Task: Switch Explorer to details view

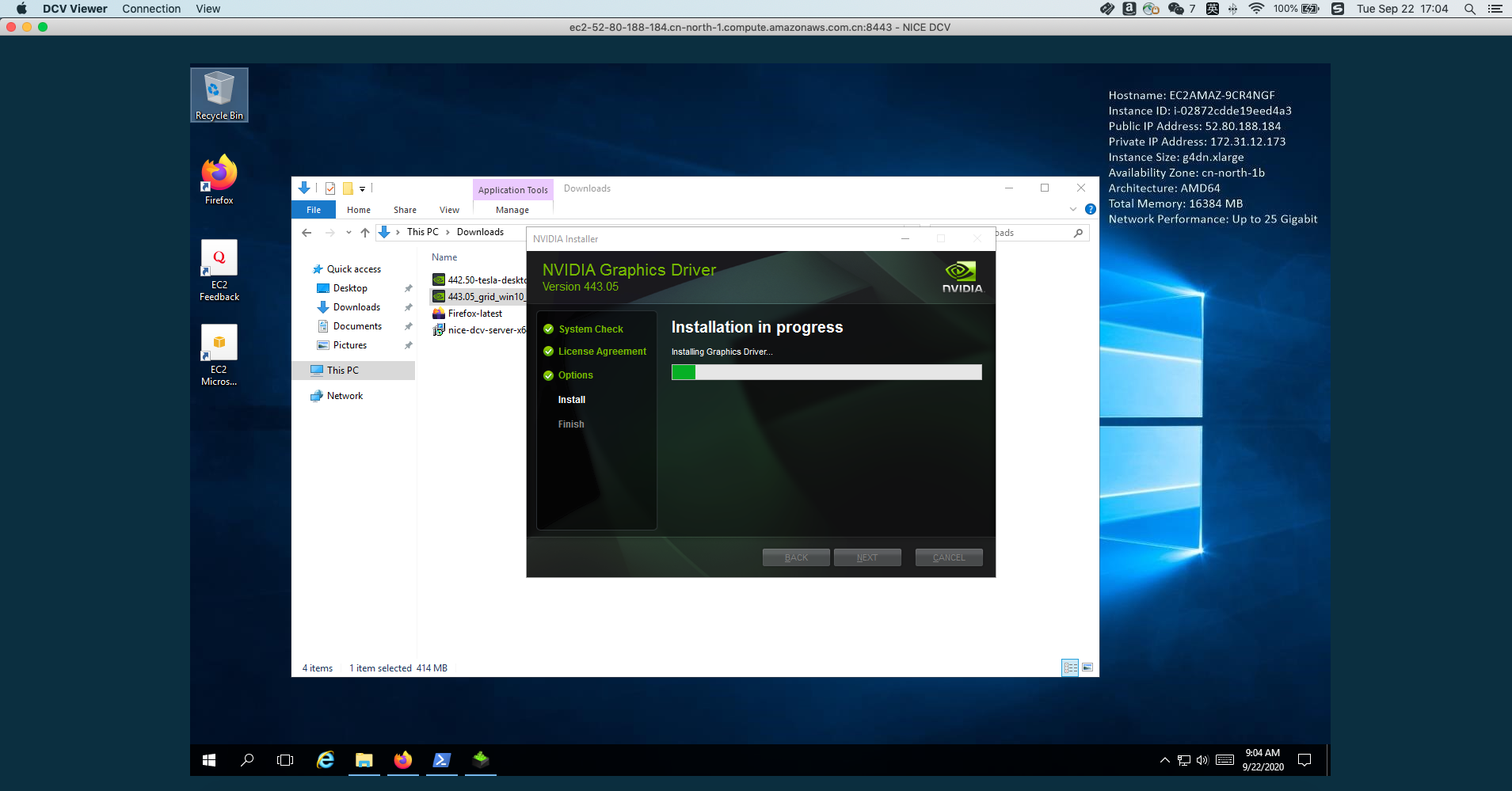Action: pyautogui.click(x=1070, y=668)
